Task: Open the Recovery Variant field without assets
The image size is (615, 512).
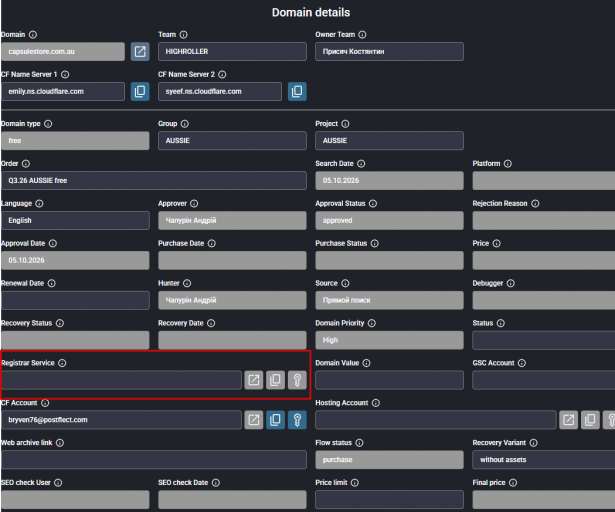Action: click(544, 460)
